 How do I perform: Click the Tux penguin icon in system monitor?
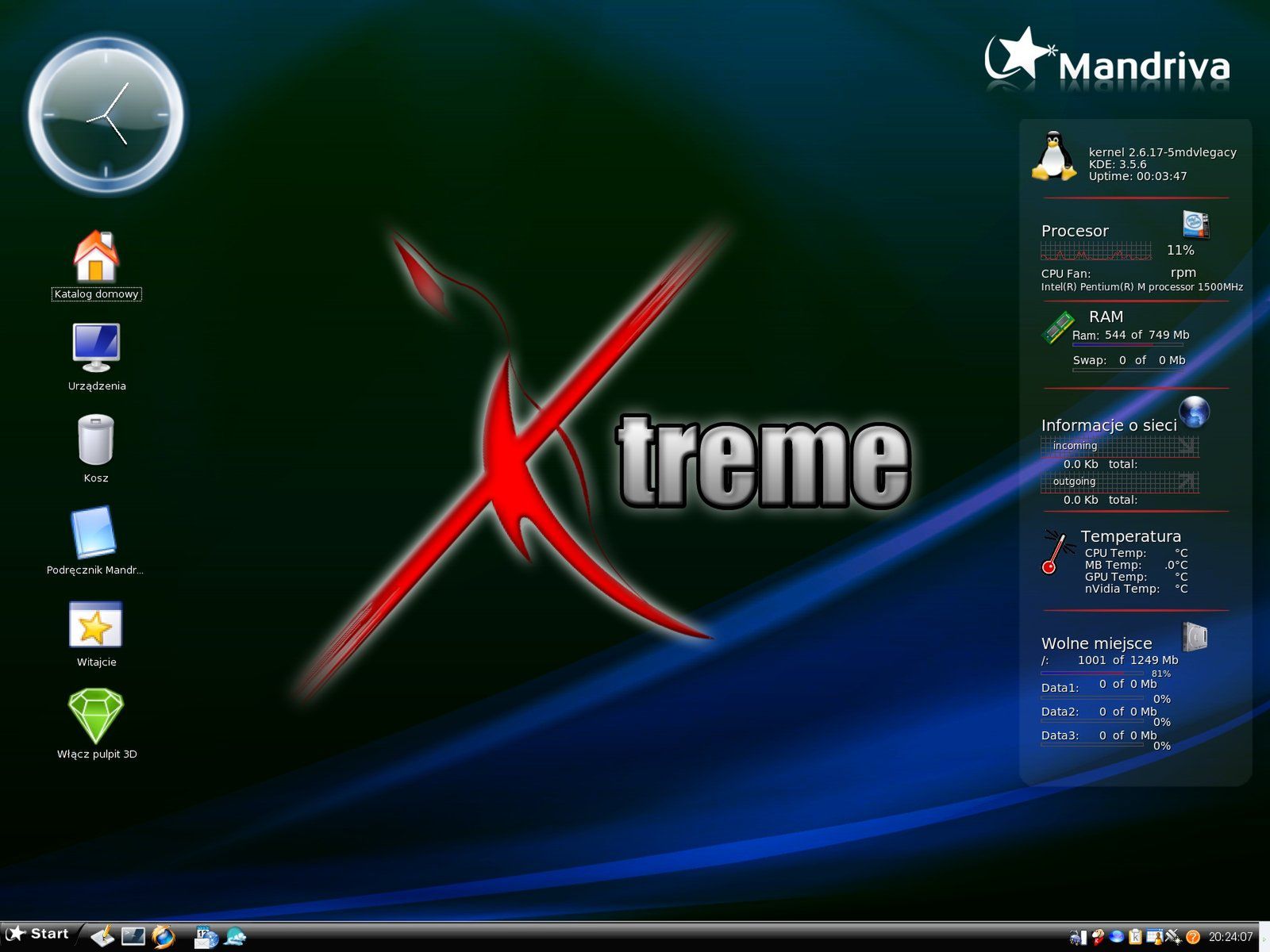pyautogui.click(x=1053, y=155)
